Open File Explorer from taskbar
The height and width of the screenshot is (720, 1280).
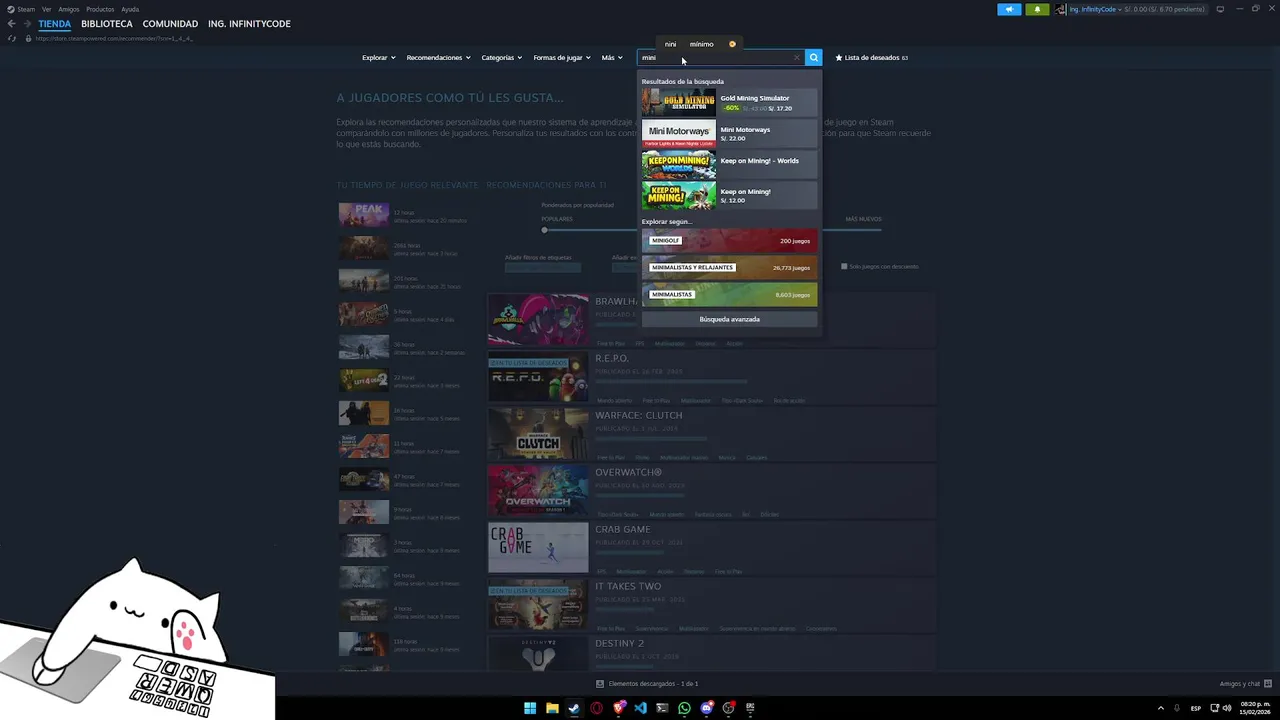click(552, 708)
